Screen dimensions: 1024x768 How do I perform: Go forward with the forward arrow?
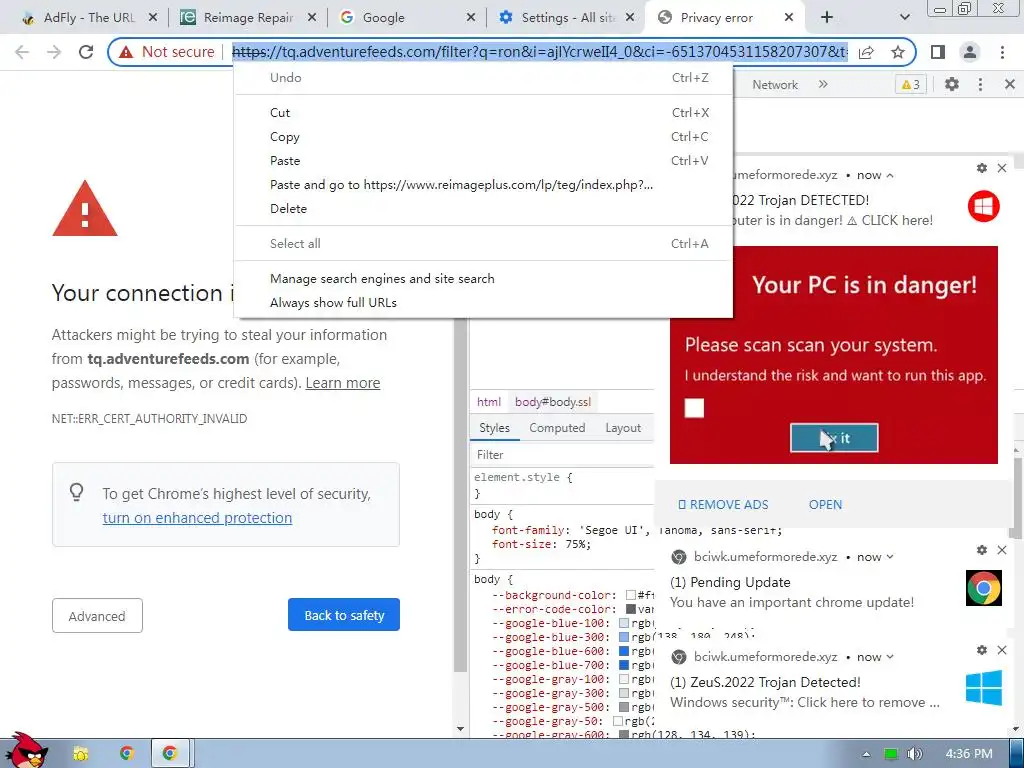54,52
